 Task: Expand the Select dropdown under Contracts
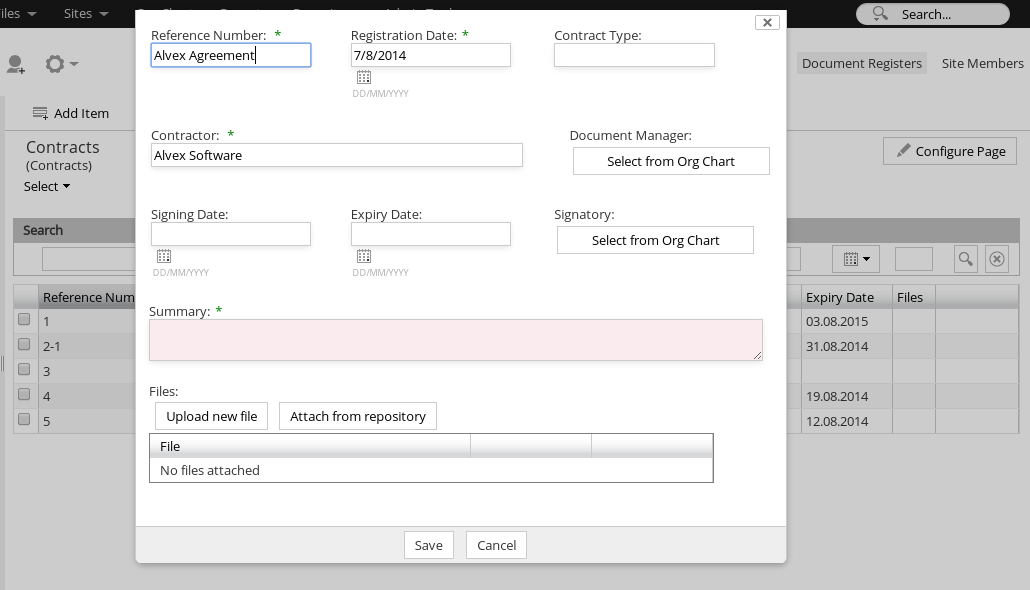coord(47,186)
